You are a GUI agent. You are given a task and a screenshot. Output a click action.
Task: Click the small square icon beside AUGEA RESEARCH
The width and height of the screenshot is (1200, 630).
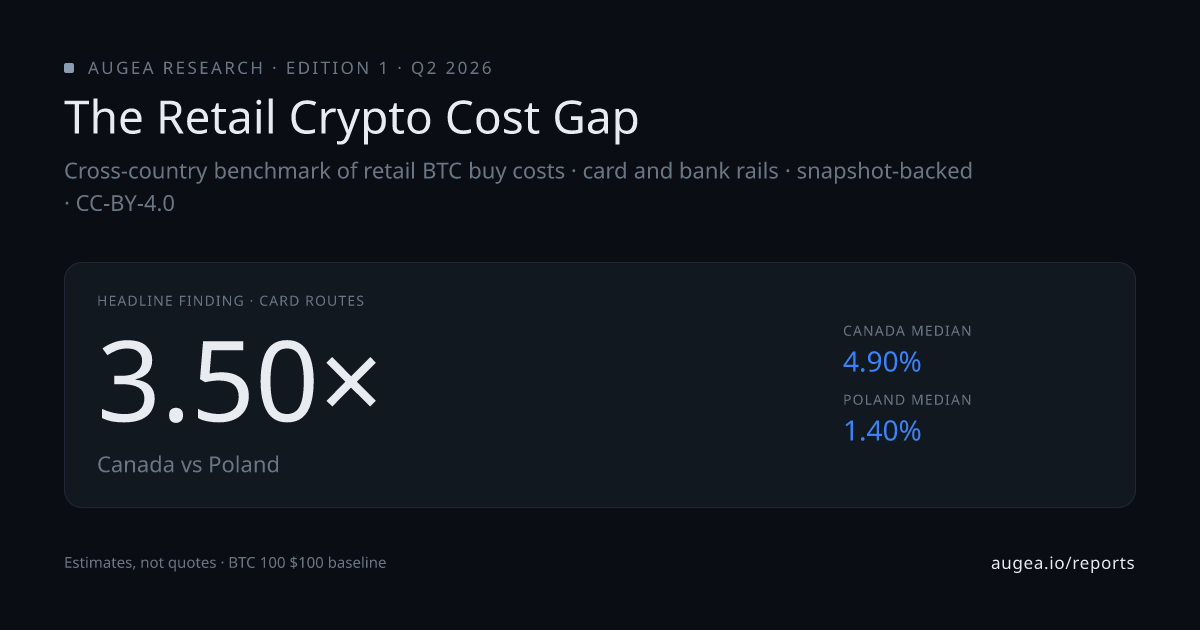point(69,68)
